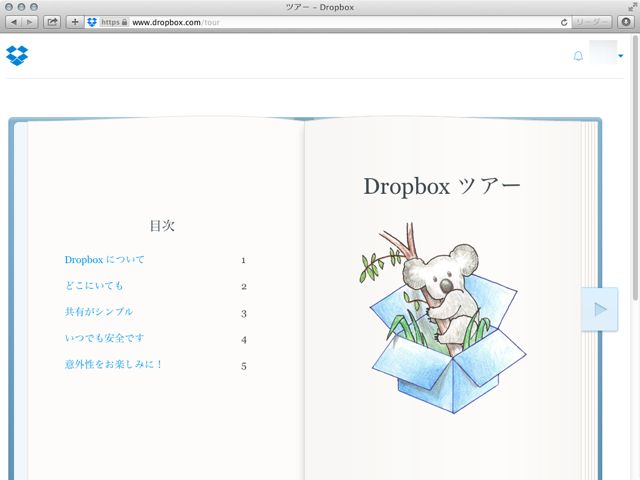640x480 pixels.
Task: Click the koala in box illustration
Action: click(x=442, y=318)
